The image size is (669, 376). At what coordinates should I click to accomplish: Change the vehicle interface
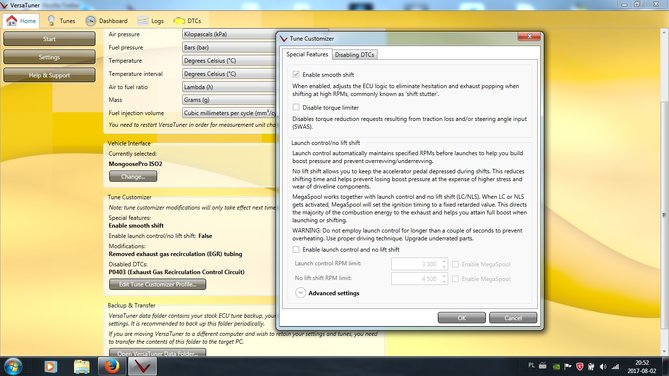[133, 176]
